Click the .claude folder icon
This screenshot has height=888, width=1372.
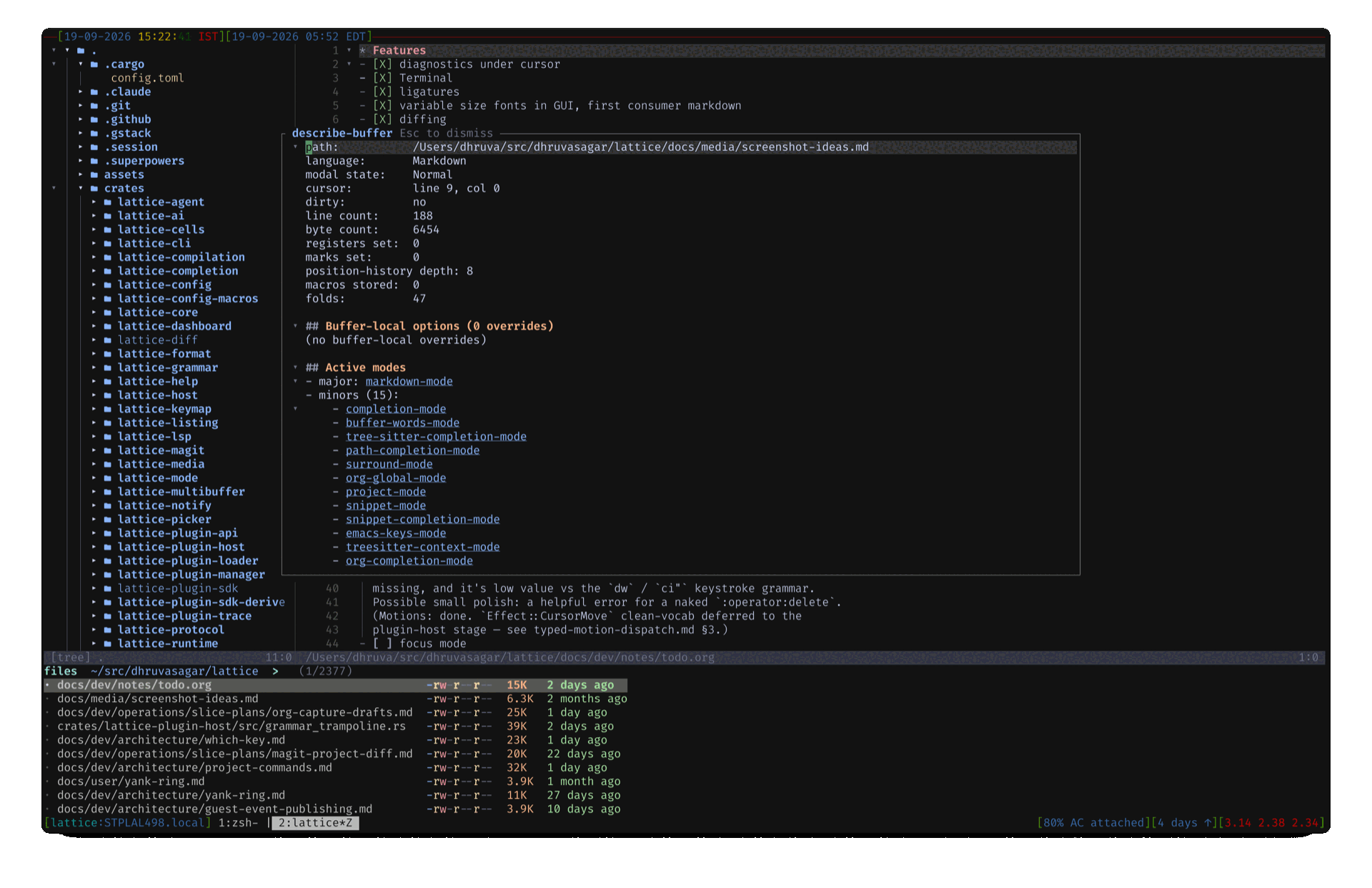94,92
